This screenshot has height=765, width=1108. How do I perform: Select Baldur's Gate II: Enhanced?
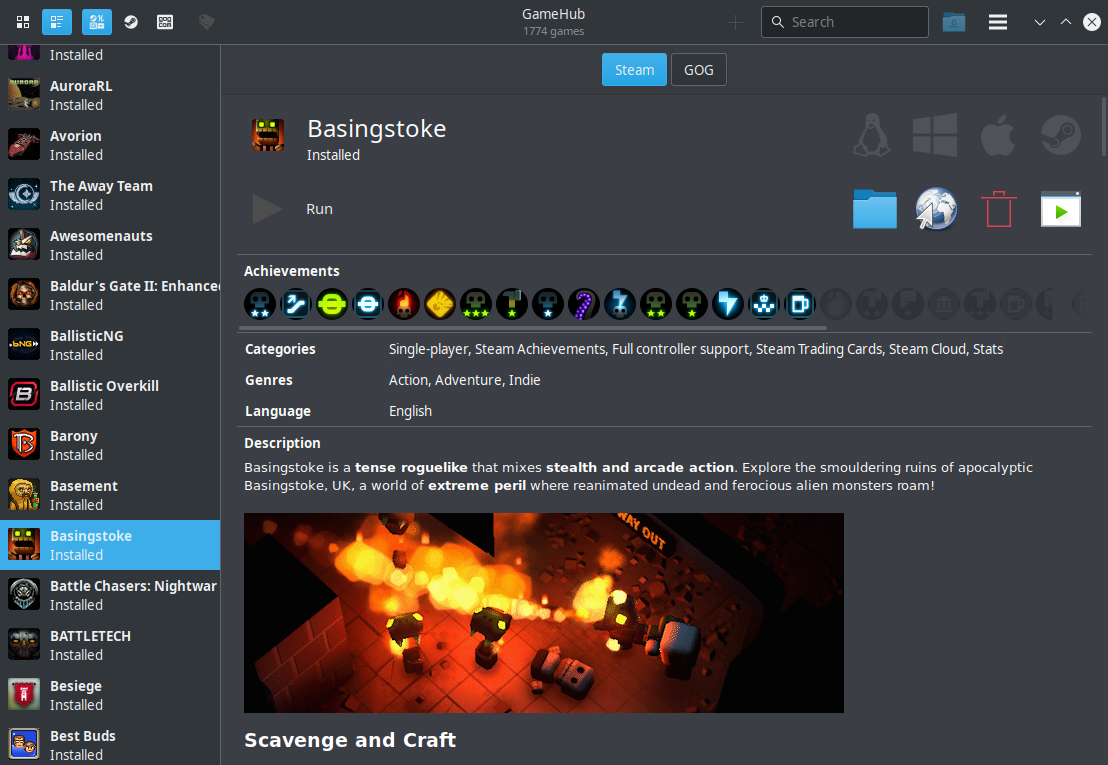click(110, 295)
